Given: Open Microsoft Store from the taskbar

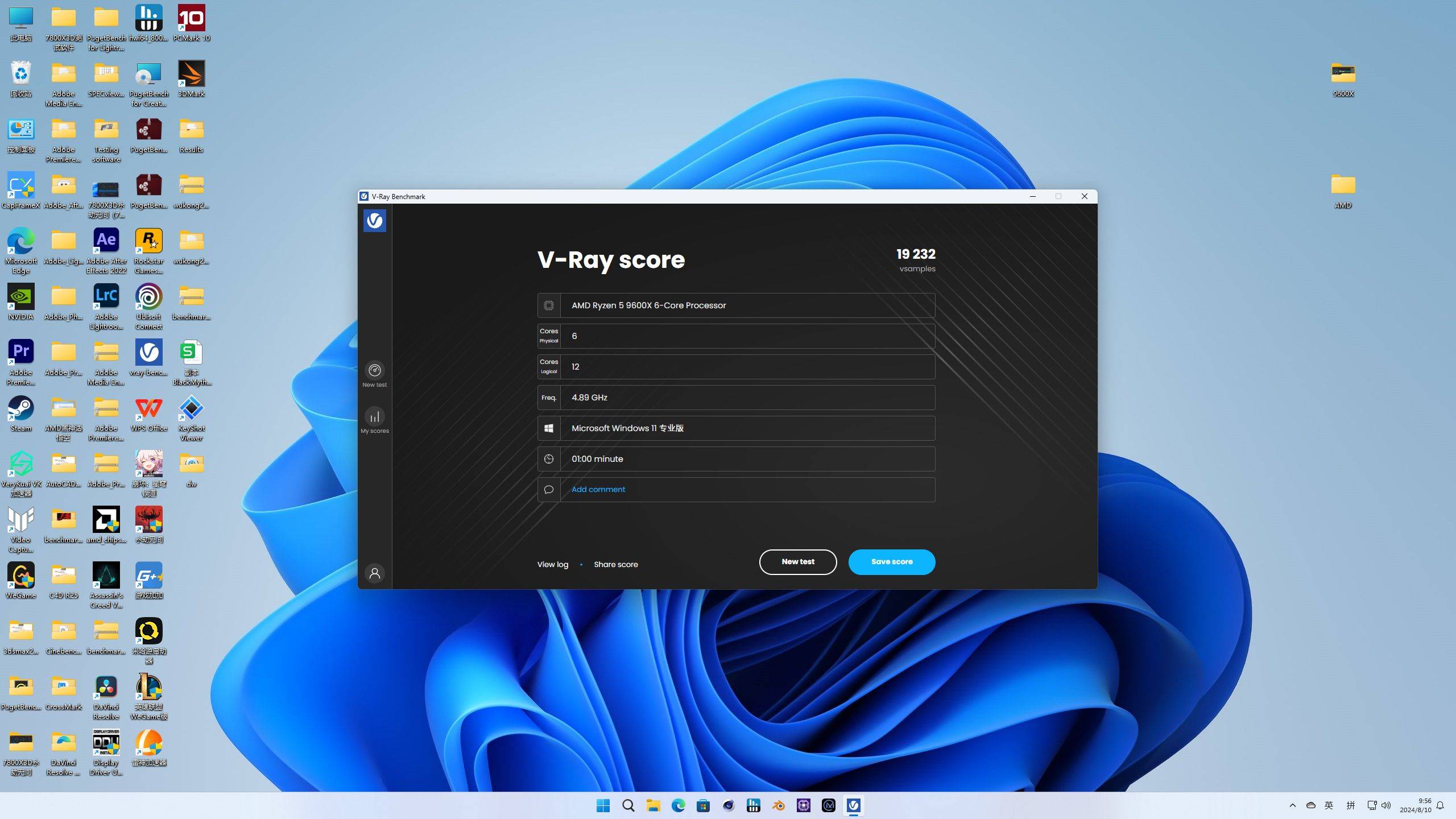Looking at the screenshot, I should pyautogui.click(x=703, y=805).
